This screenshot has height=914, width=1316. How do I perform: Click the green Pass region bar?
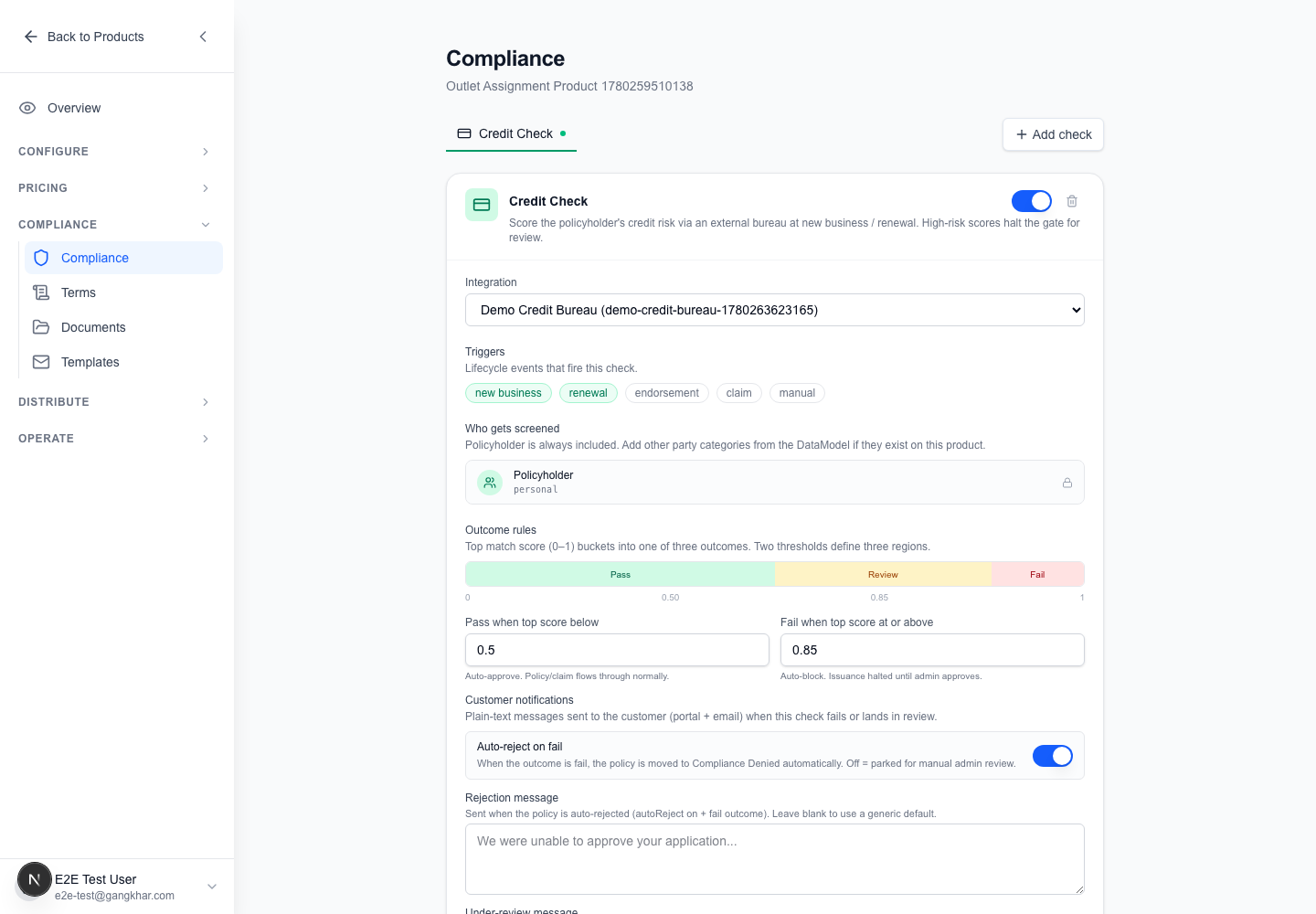coord(620,574)
